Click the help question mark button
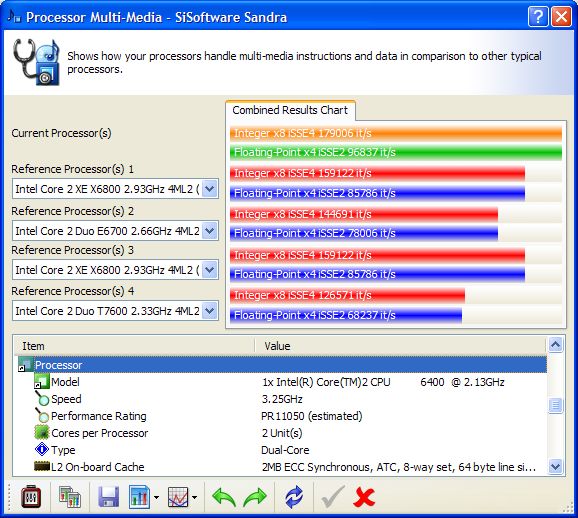This screenshot has height=518, width=578. (538, 17)
